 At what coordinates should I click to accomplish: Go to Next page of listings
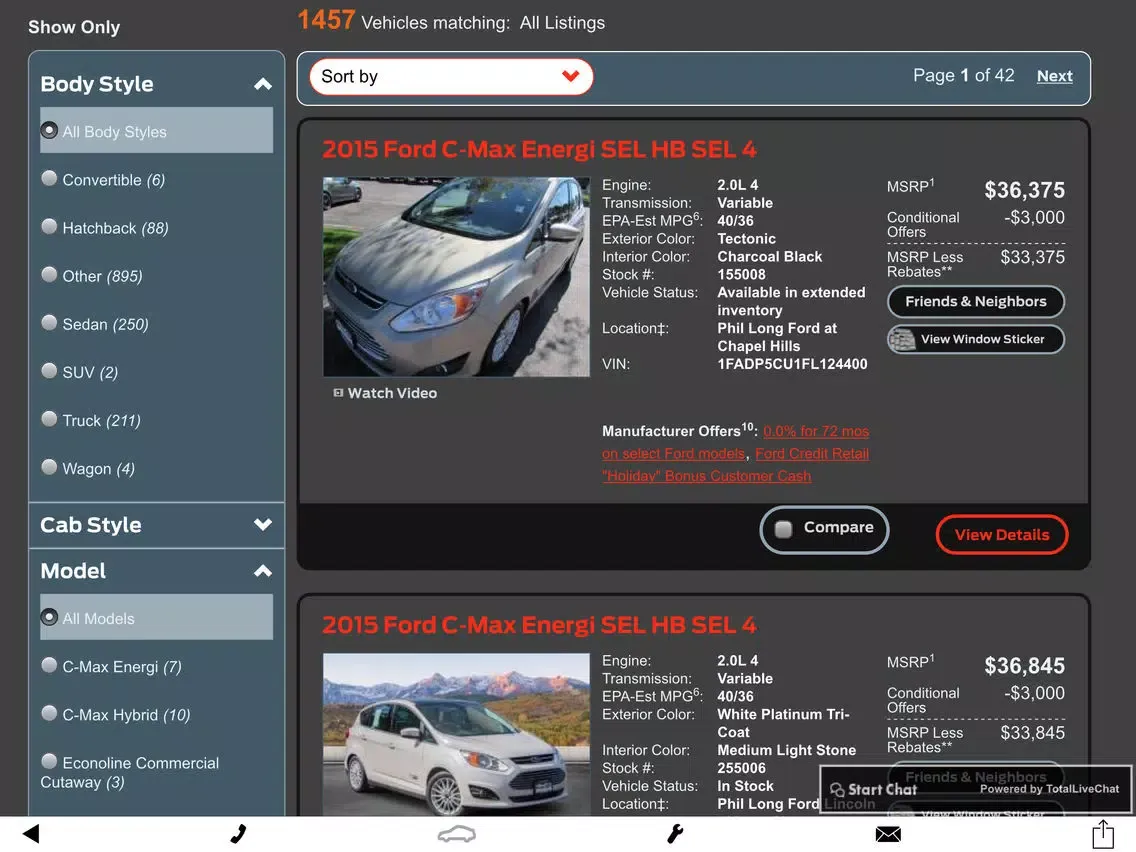(x=1054, y=76)
